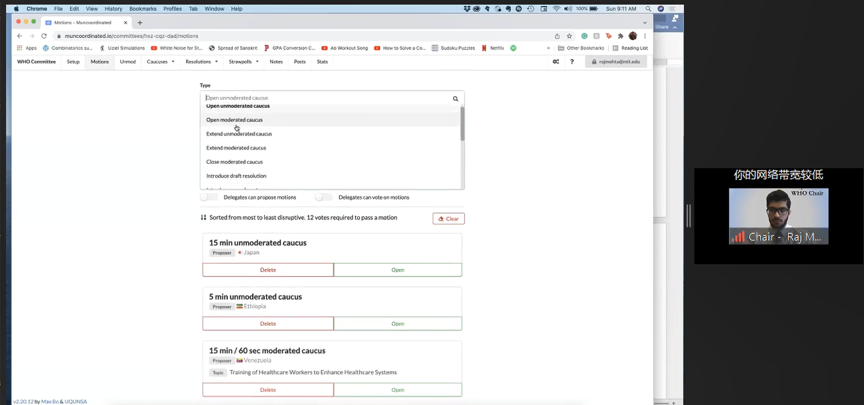Image resolution: width=864 pixels, height=405 pixels.
Task: Expand the Resolutions dropdown menu
Action: click(x=201, y=62)
